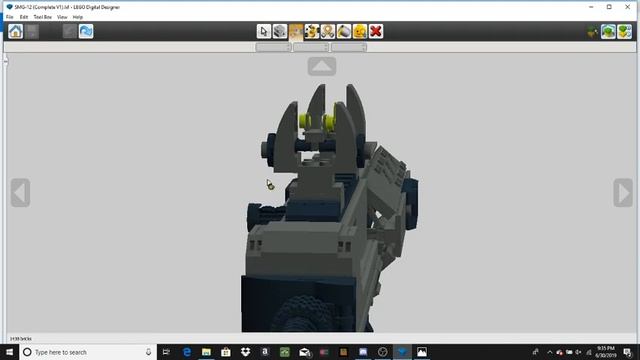Open Building Guide mode icon

(624, 31)
